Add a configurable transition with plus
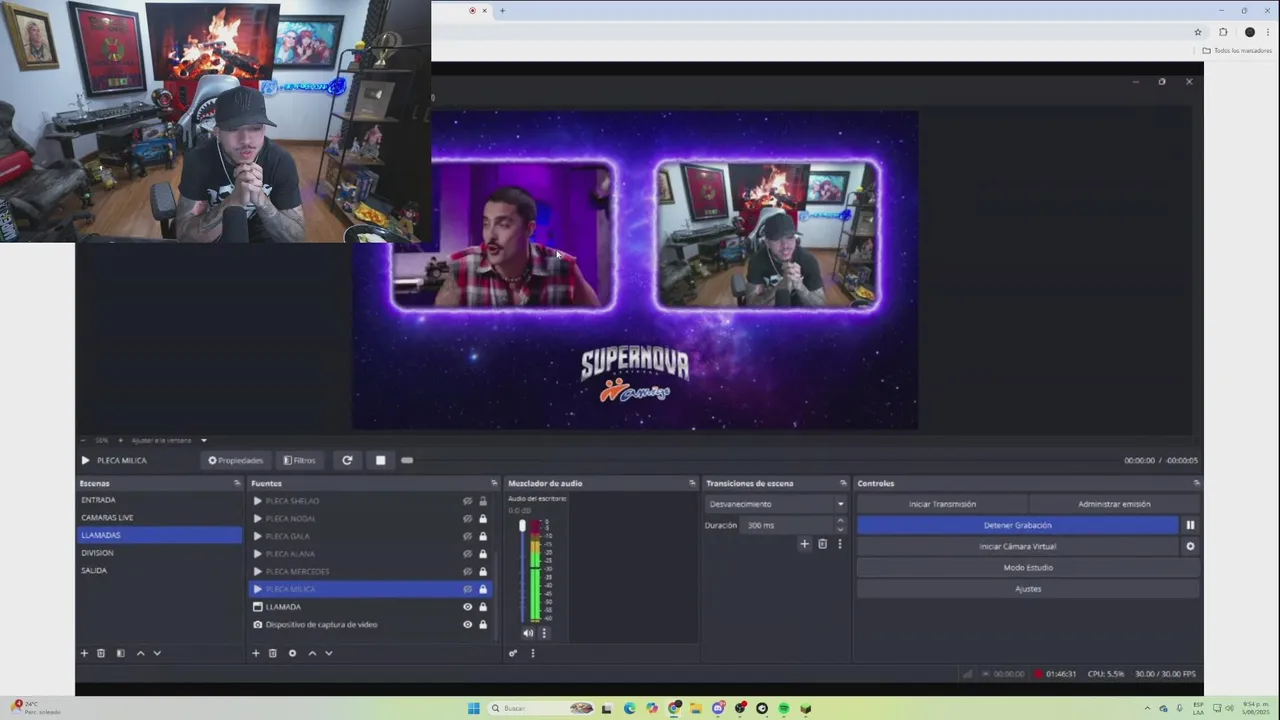1280x720 pixels. point(804,544)
